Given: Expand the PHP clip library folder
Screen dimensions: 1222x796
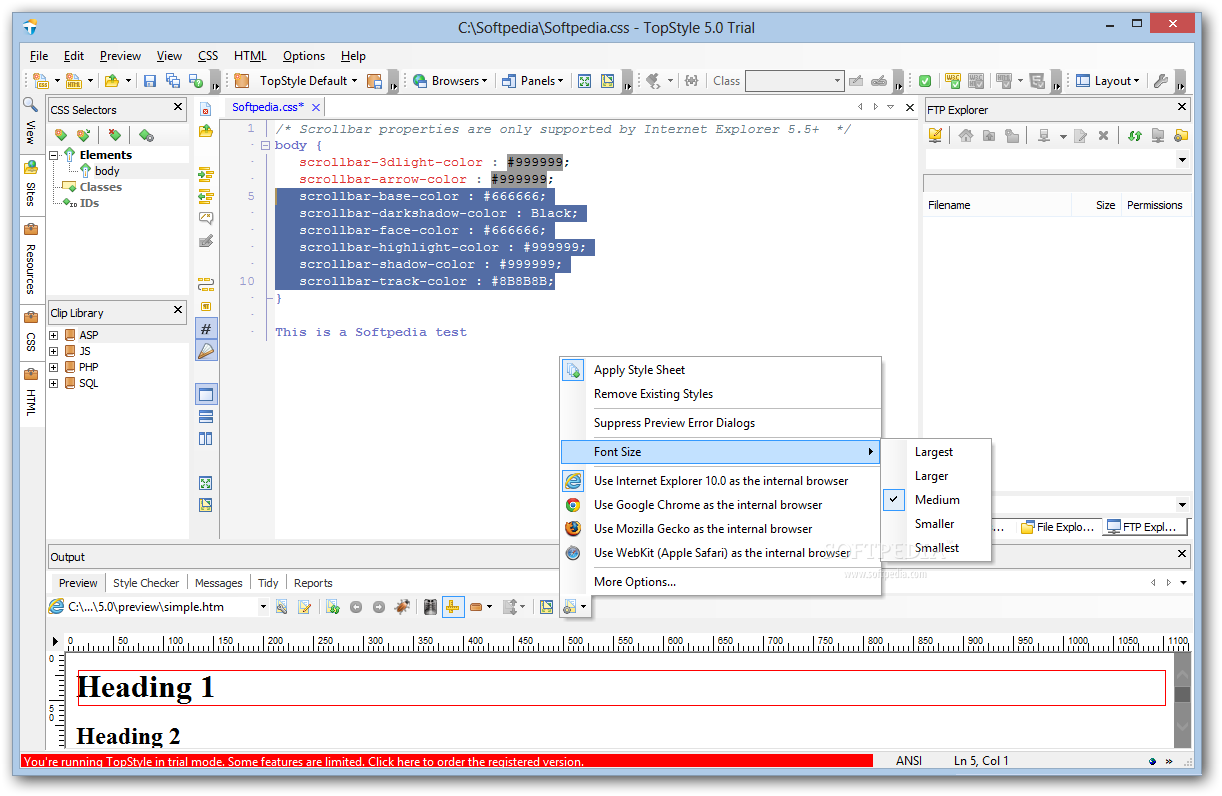Looking at the screenshot, I should click(x=54, y=367).
